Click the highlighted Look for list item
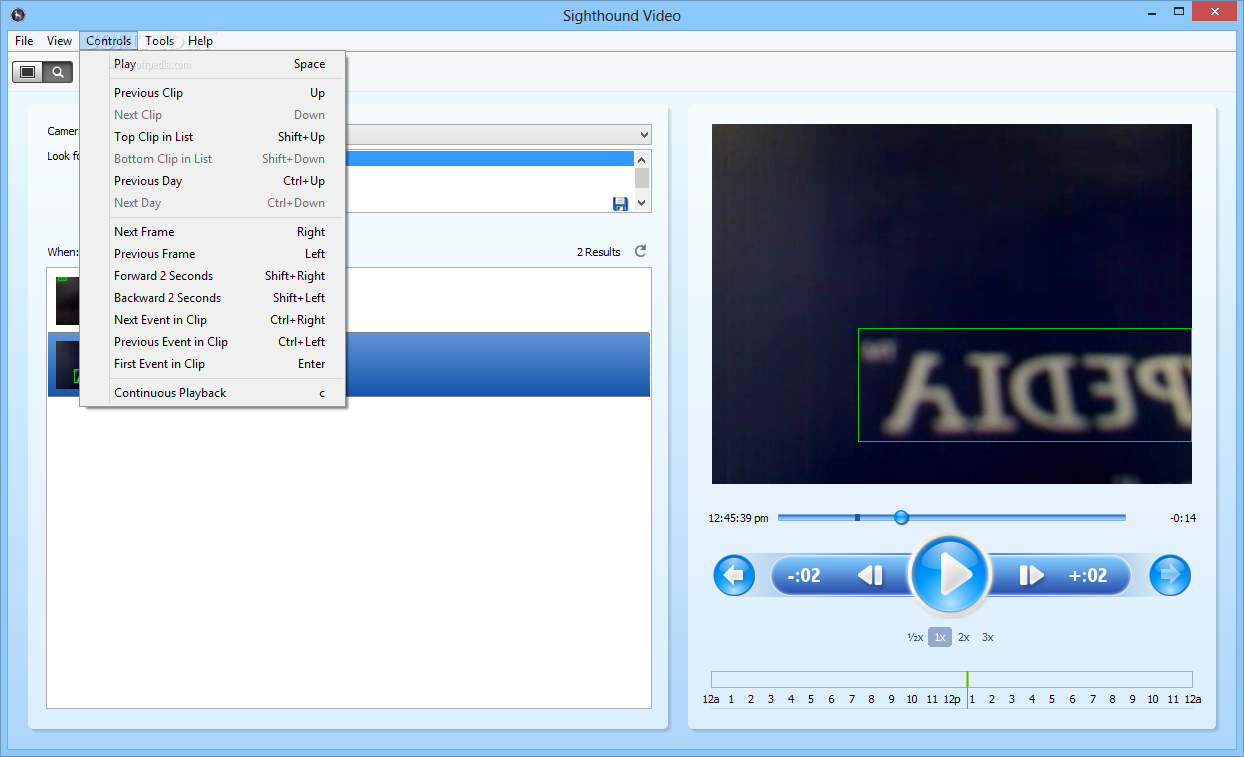The height and width of the screenshot is (757, 1244). pos(490,158)
